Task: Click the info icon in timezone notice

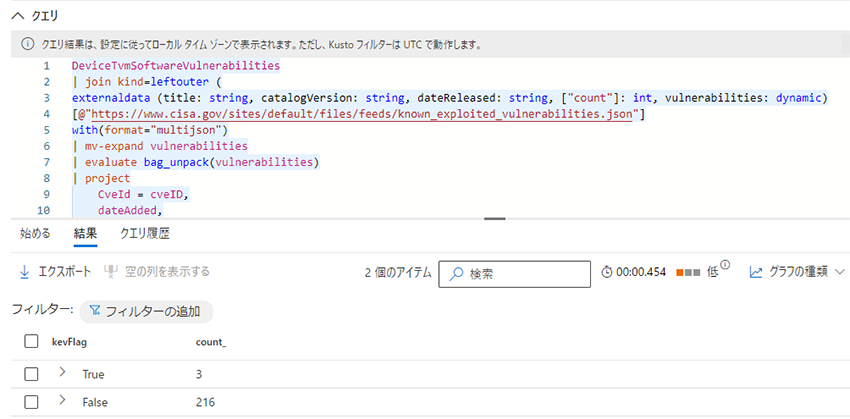Action: 27,45
